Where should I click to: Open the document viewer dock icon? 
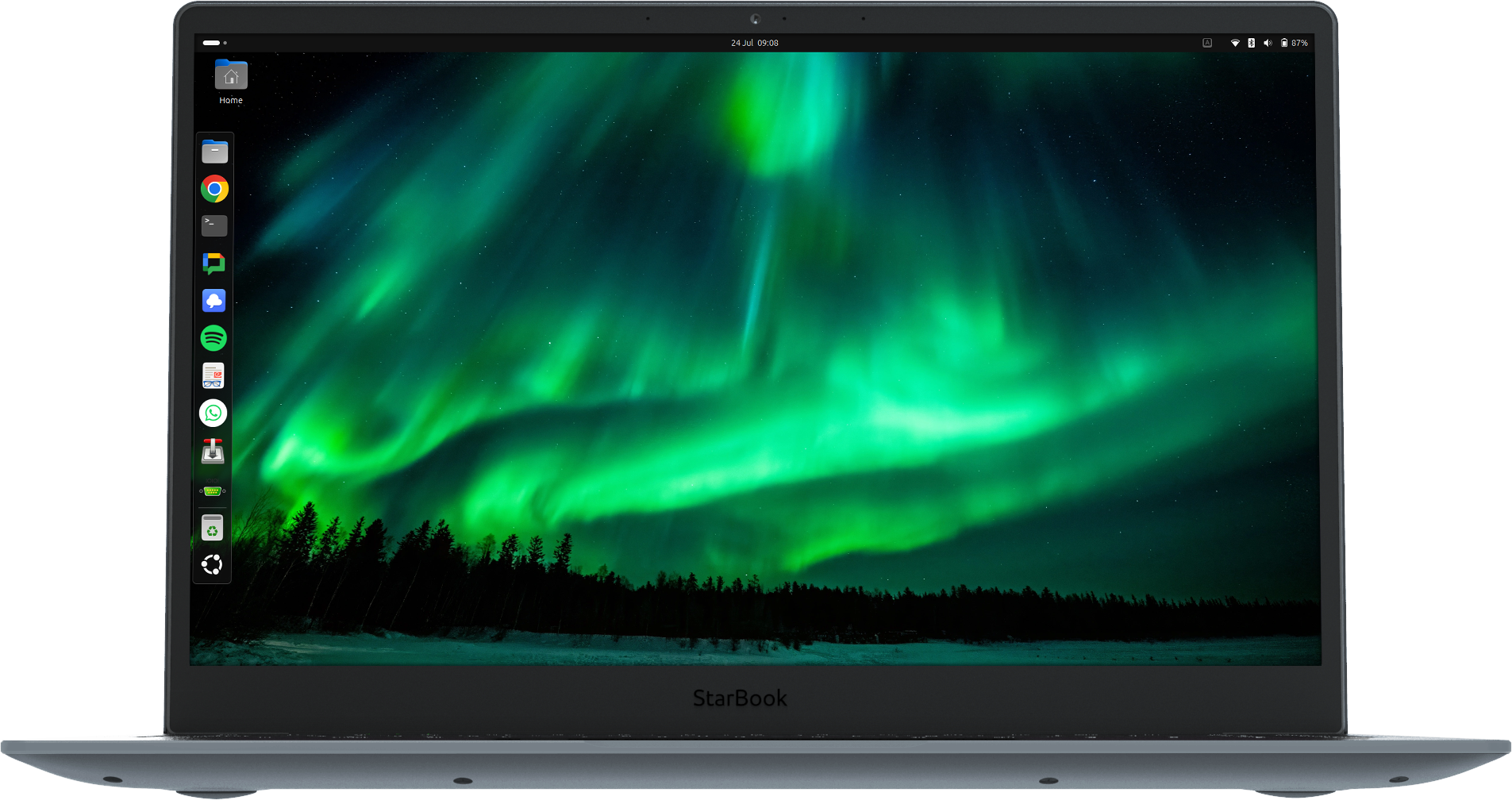(213, 375)
